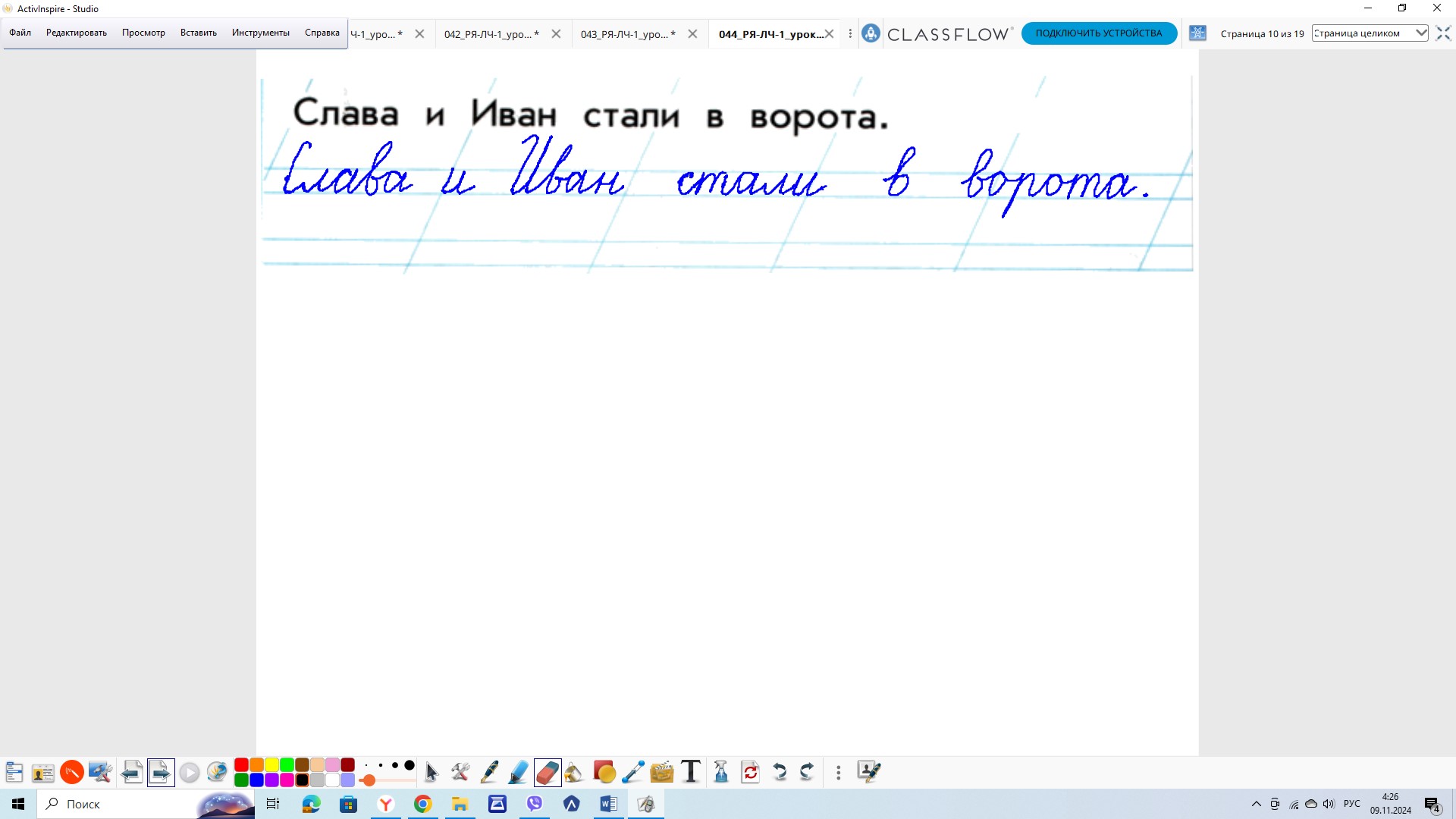
Task: Toggle full screen with the expand arrows icon
Action: coord(1443,33)
